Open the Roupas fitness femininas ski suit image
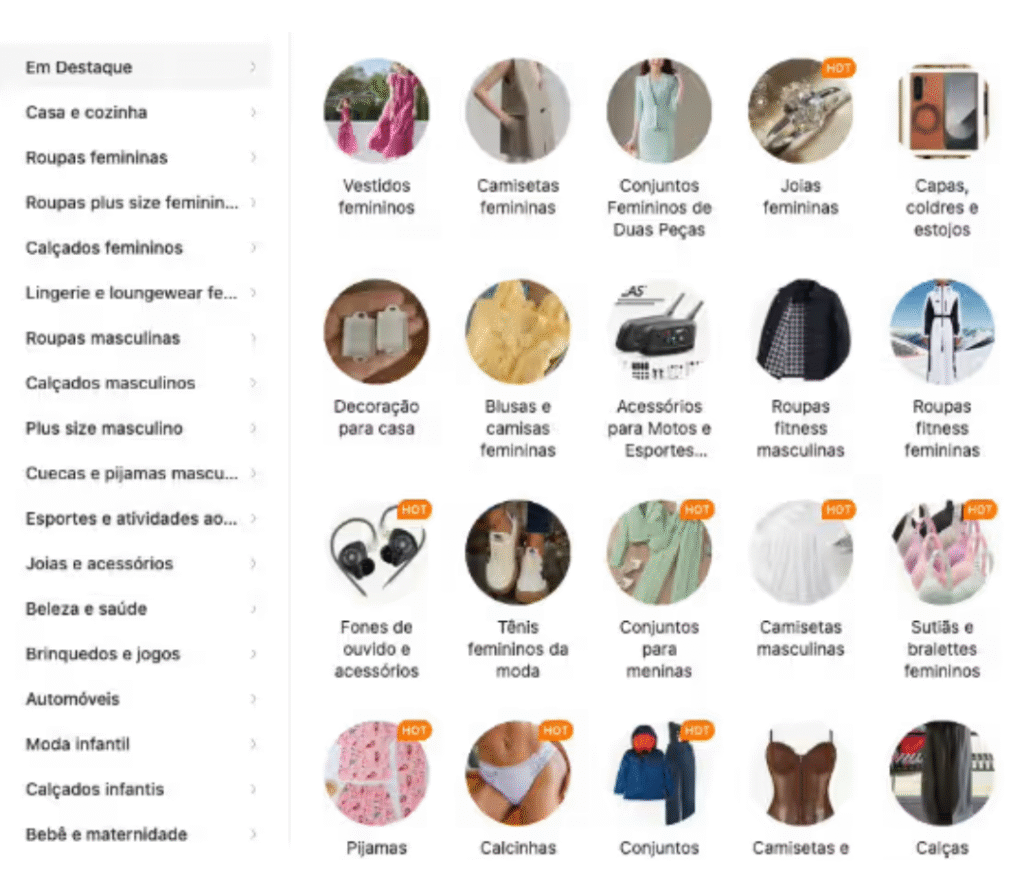The height and width of the screenshot is (877, 1024). 942,331
